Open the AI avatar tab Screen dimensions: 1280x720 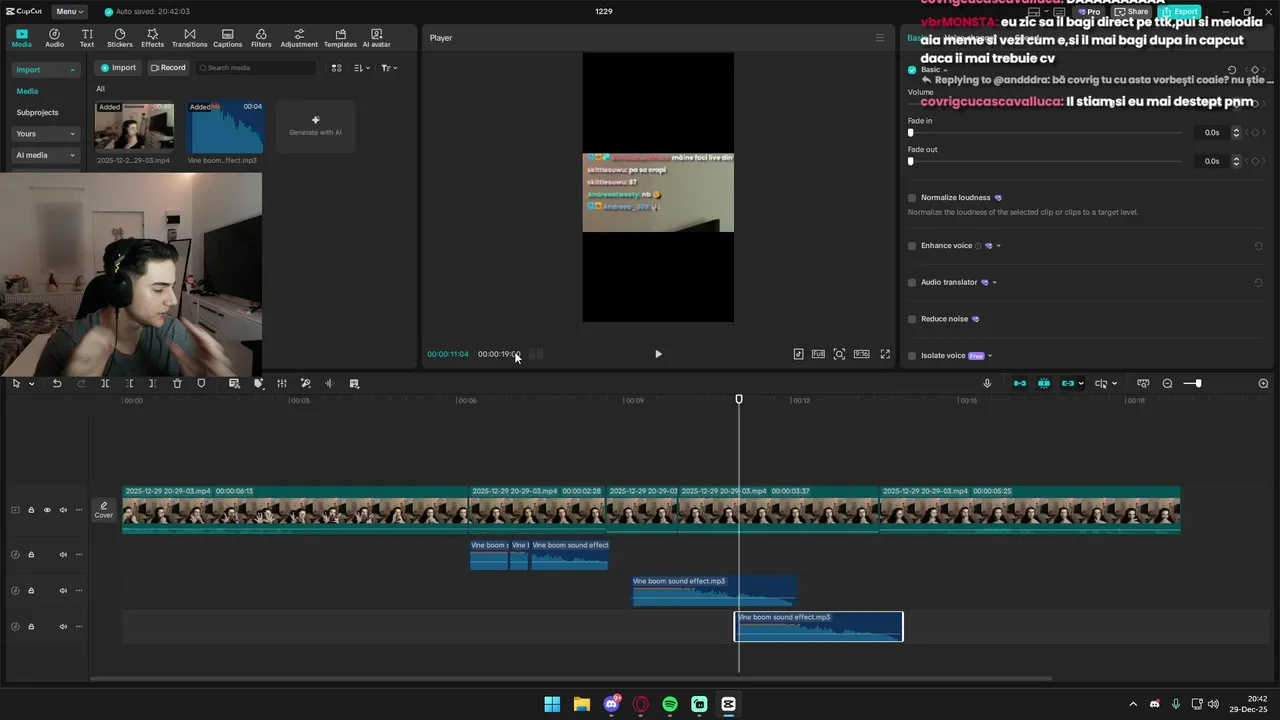point(376,38)
